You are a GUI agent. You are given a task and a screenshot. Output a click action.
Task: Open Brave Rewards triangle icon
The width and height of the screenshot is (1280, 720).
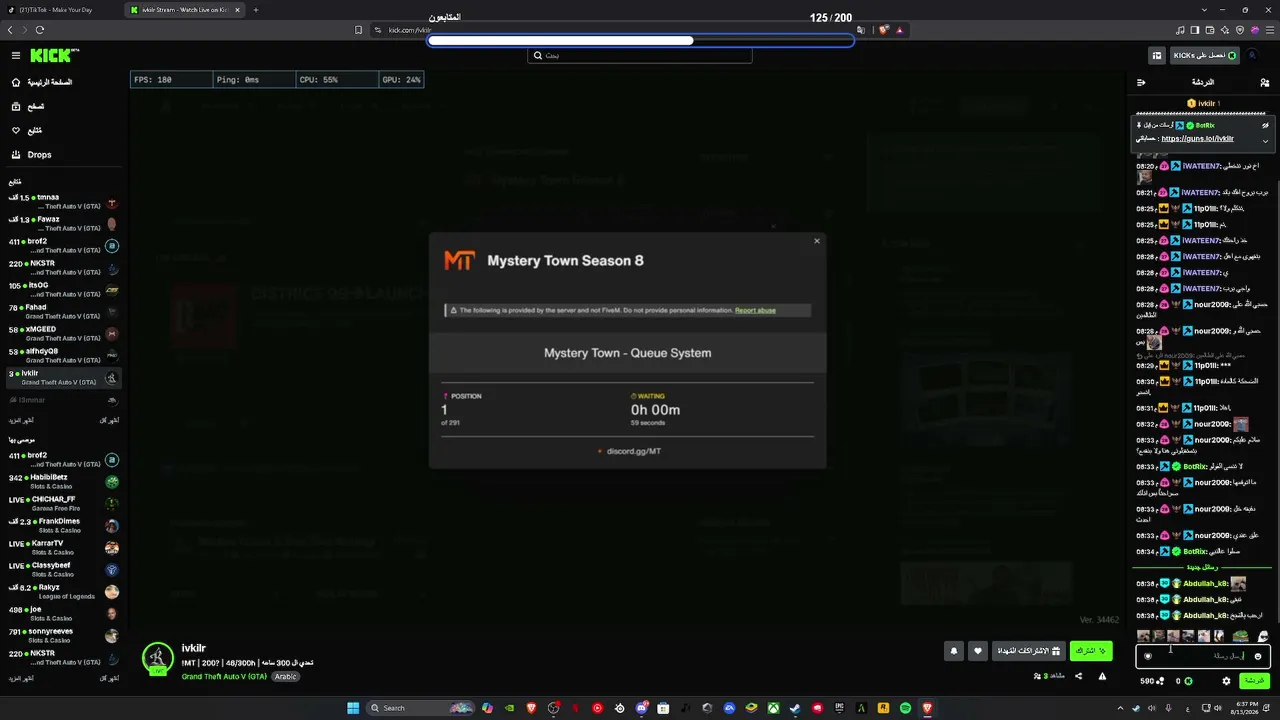coord(900,30)
